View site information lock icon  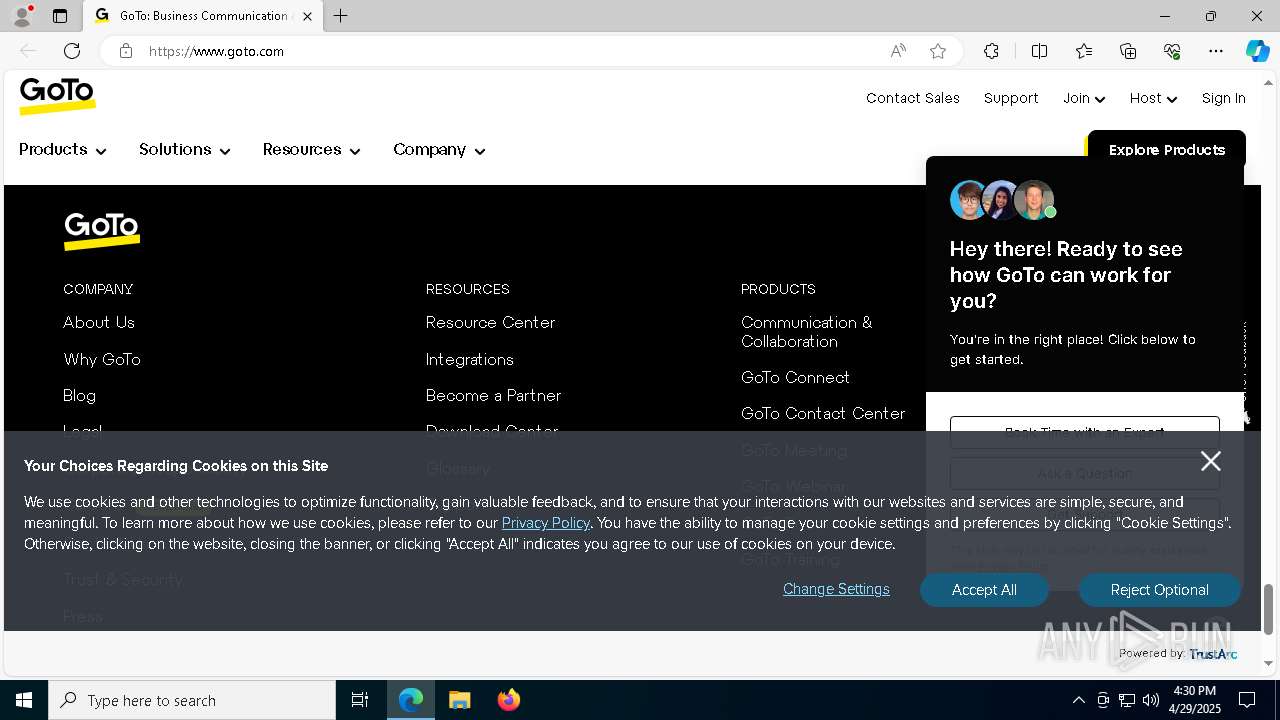126,51
